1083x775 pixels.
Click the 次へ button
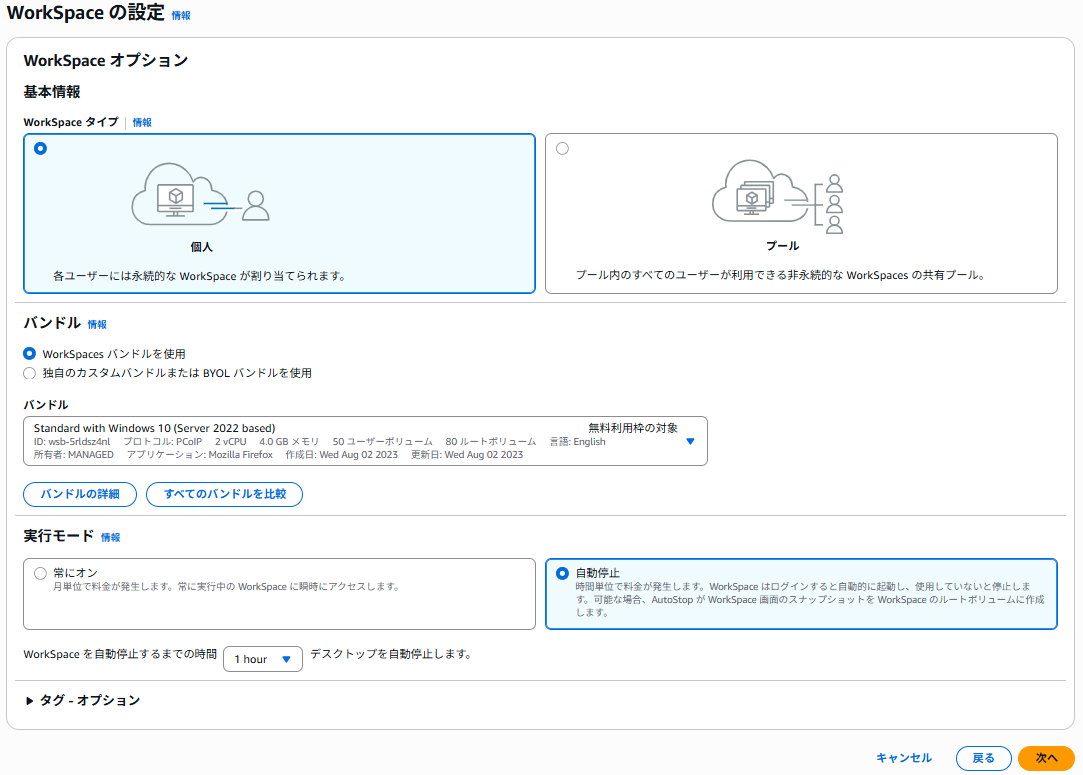click(1045, 758)
